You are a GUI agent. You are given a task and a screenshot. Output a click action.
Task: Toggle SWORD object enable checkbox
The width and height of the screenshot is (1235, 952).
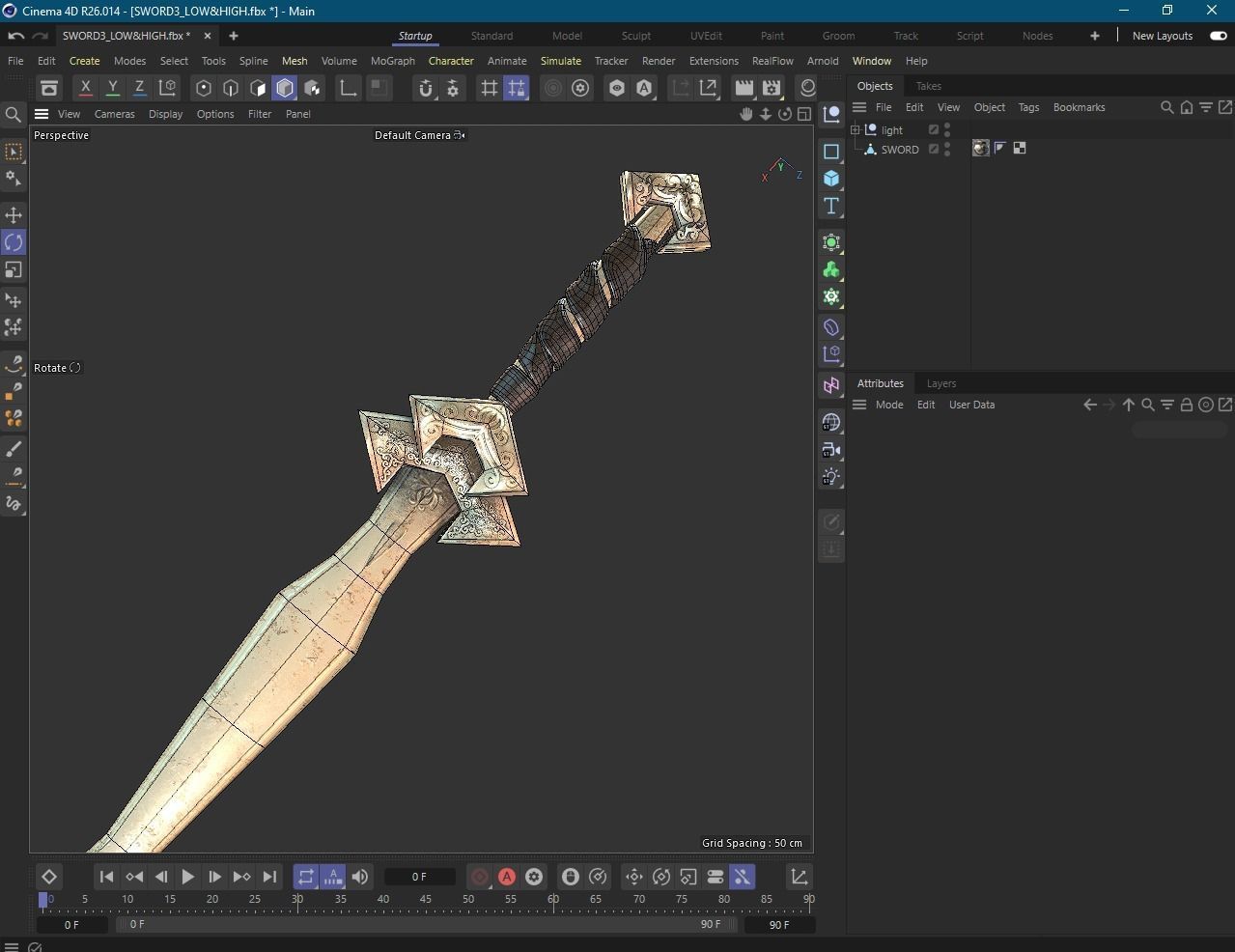point(934,149)
